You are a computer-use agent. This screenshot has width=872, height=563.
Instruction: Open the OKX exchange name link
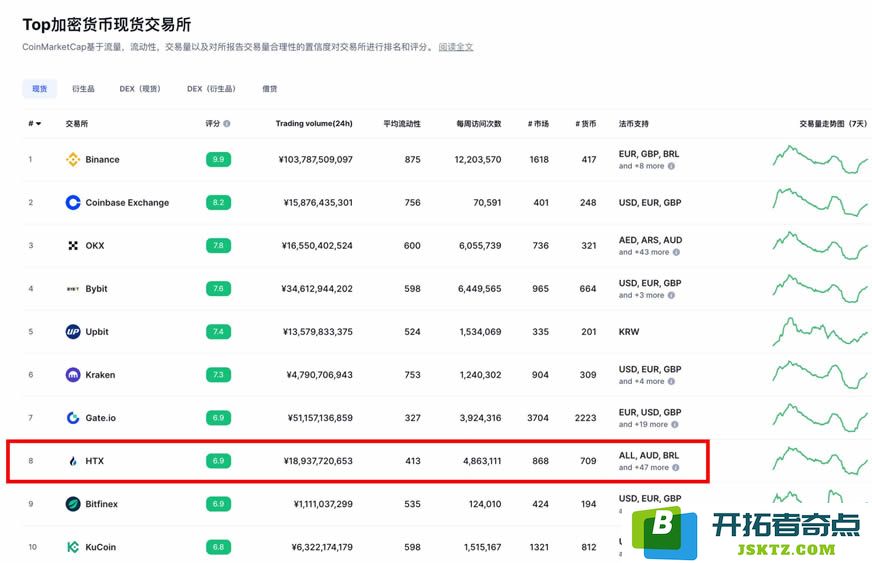(95, 245)
